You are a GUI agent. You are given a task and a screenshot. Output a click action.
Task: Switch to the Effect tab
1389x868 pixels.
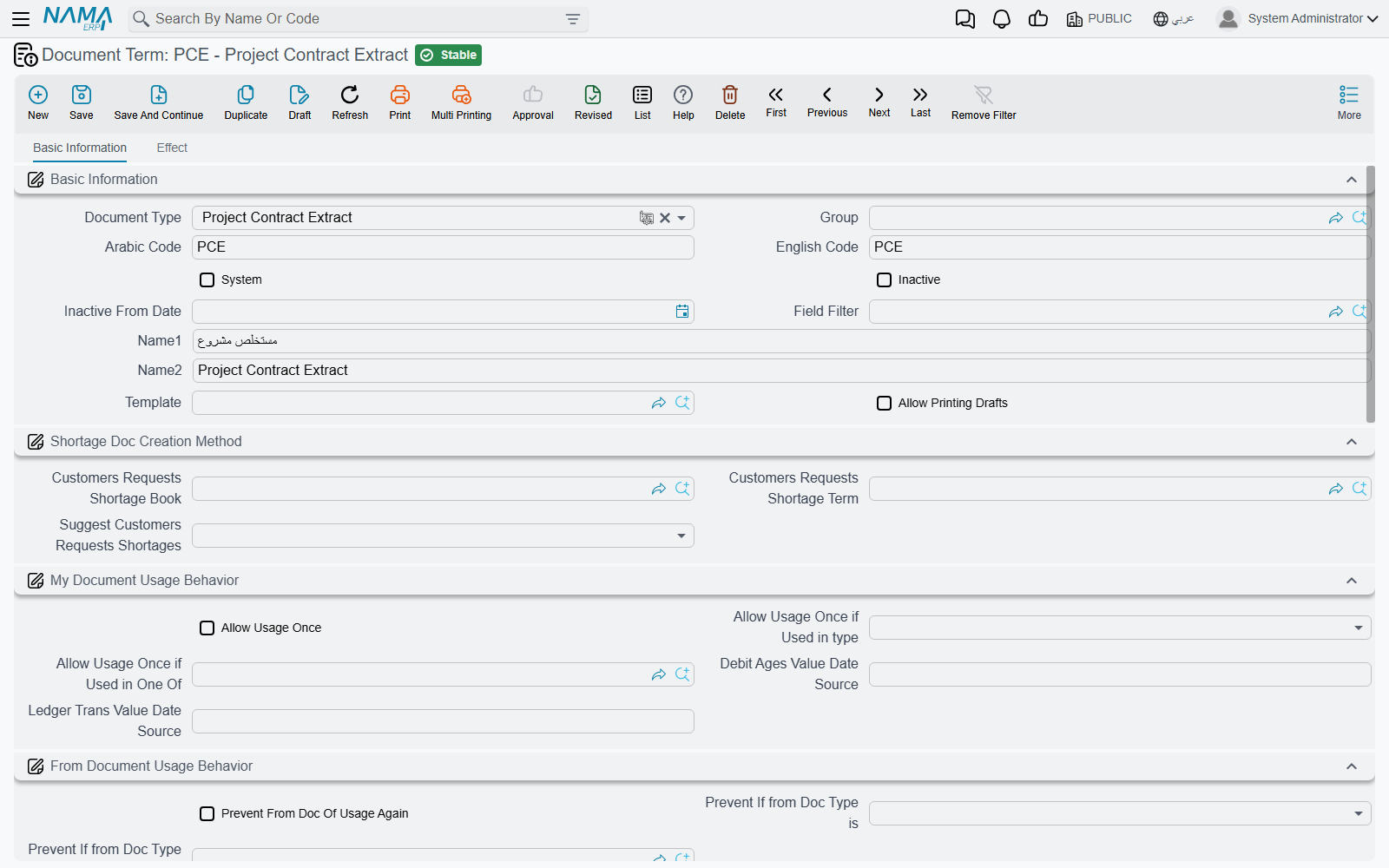pos(172,148)
